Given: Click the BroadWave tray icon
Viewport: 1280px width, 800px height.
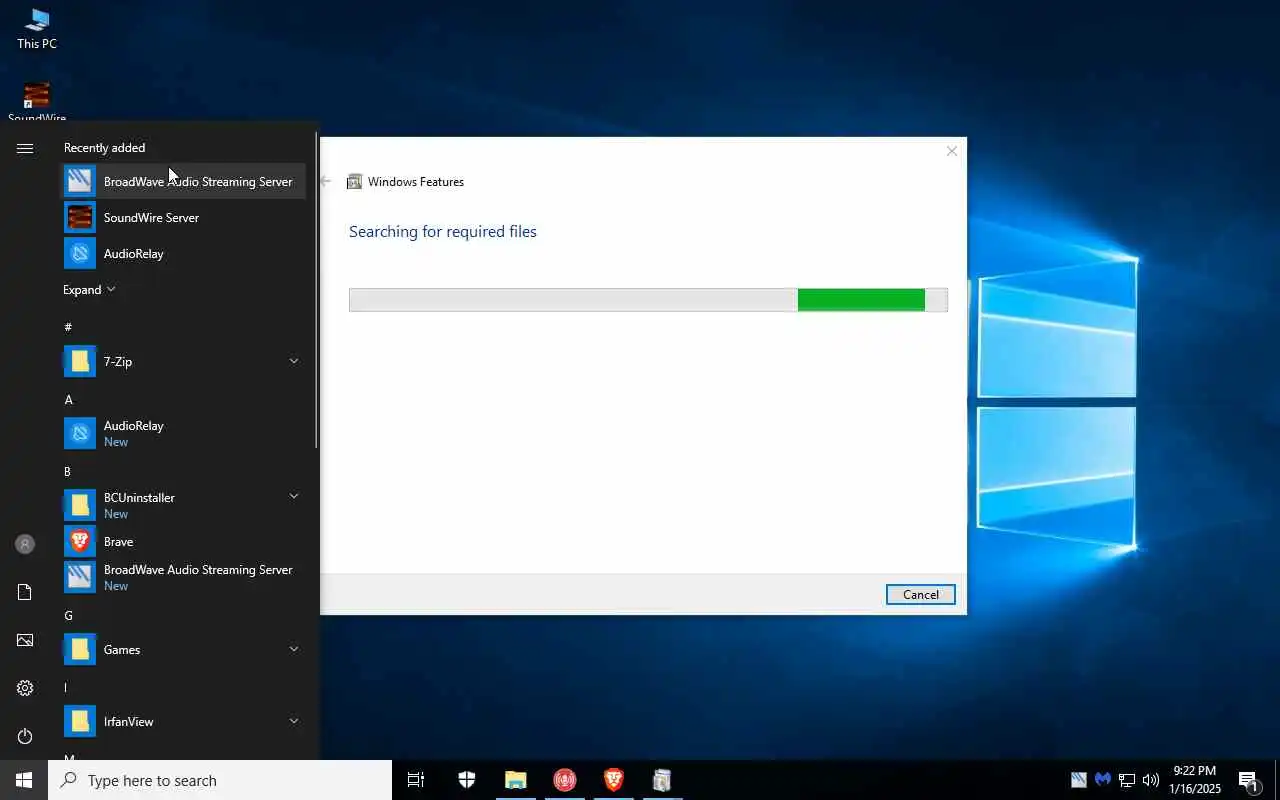Looking at the screenshot, I should point(1079,780).
